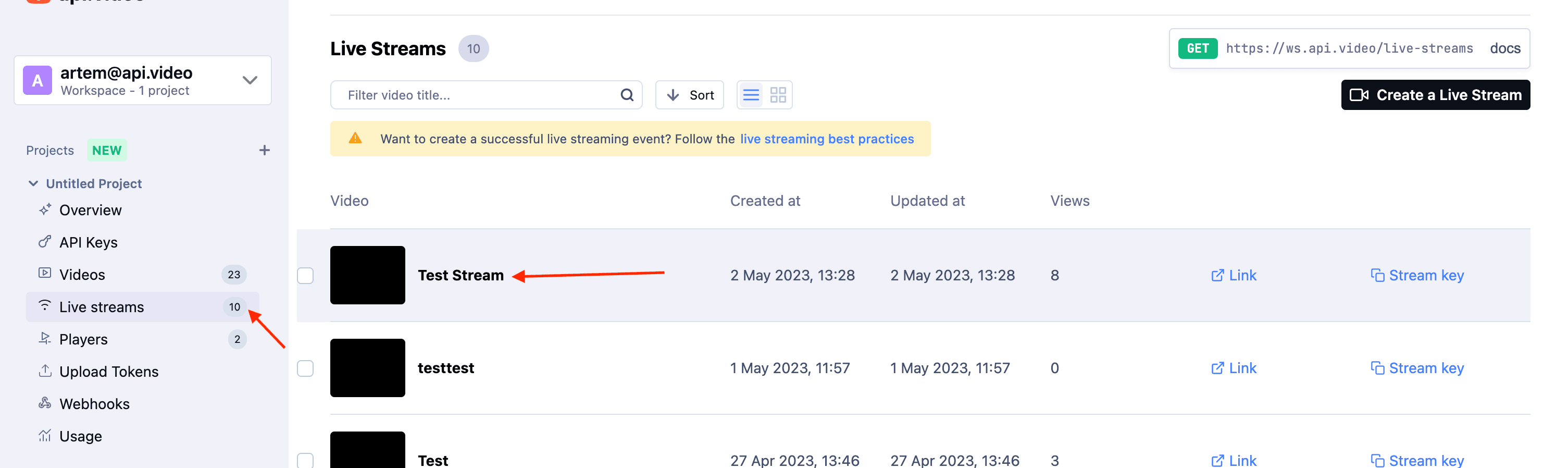1568x468 pixels.
Task: Open the Sort dropdown
Action: (690, 95)
